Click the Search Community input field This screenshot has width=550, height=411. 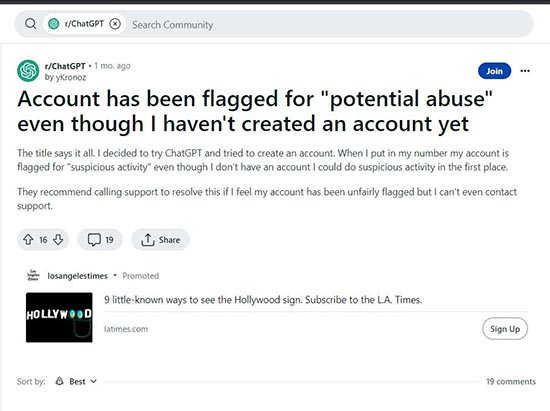(330, 25)
